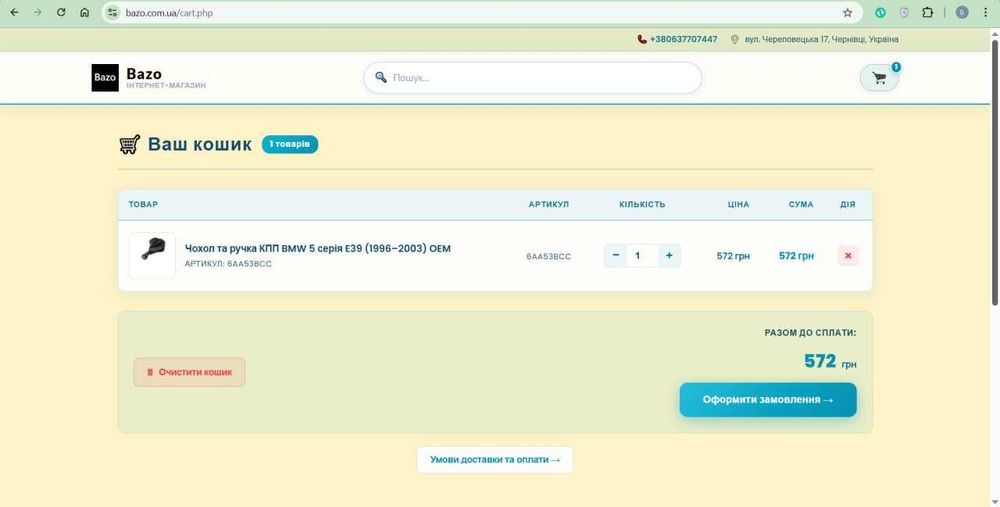The image size is (1000, 507).
Task: Click Очистити кошик to empty cart
Action: (x=189, y=372)
